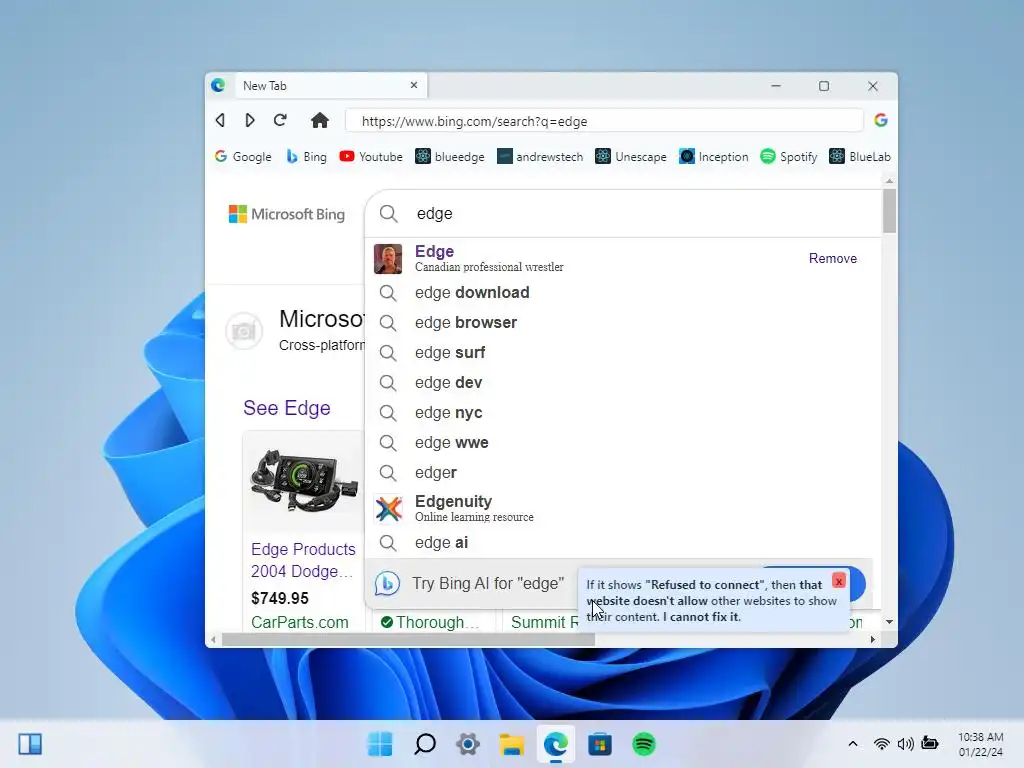Viewport: 1024px width, 768px height.
Task: Dismiss the Refused to connect tooltip
Action: 839,580
